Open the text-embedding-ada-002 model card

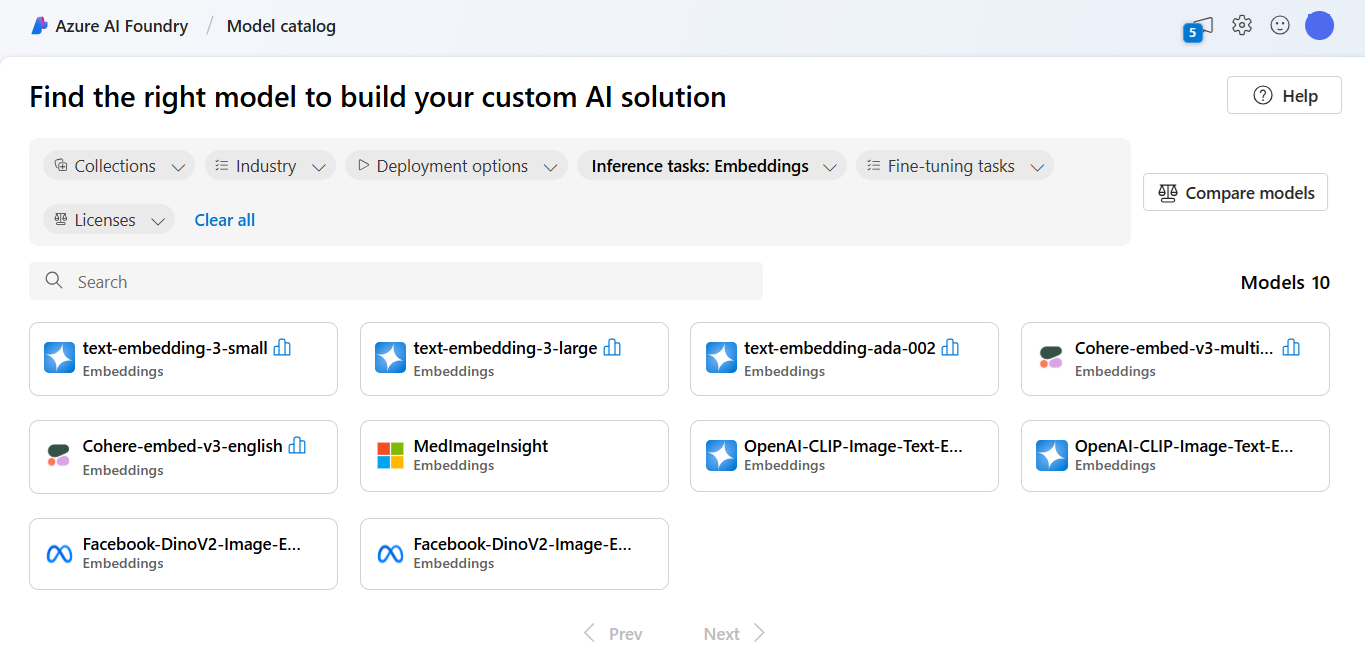click(x=844, y=359)
